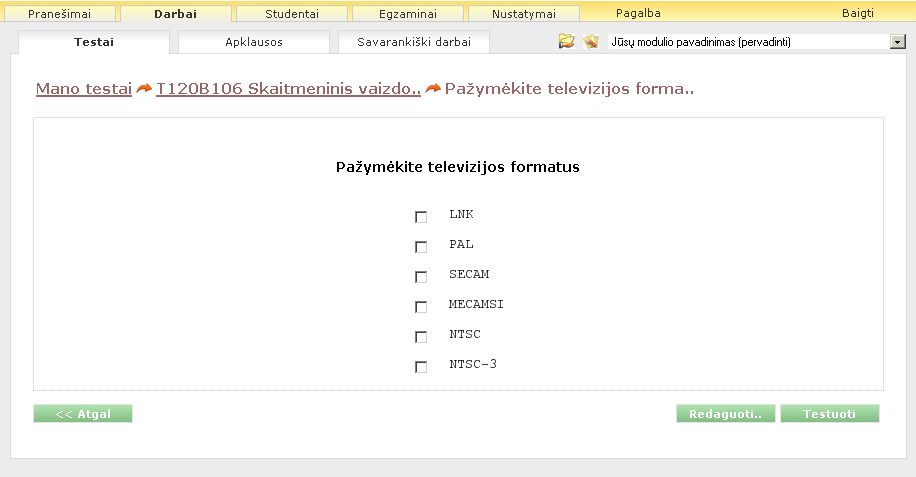
Task: Follow the Mano testai breadcrumb link
Action: coord(84,89)
